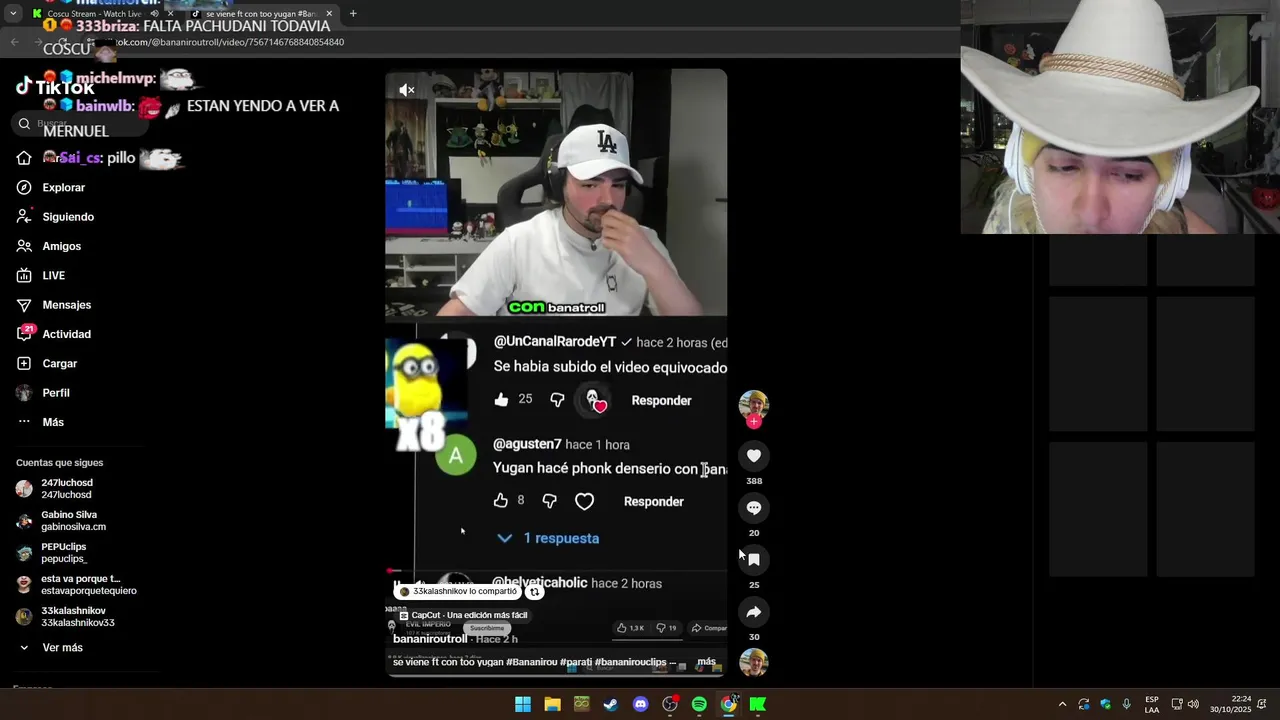Image resolution: width=1280 pixels, height=720 pixels.
Task: Seek on the video progress bar
Action: [556, 572]
